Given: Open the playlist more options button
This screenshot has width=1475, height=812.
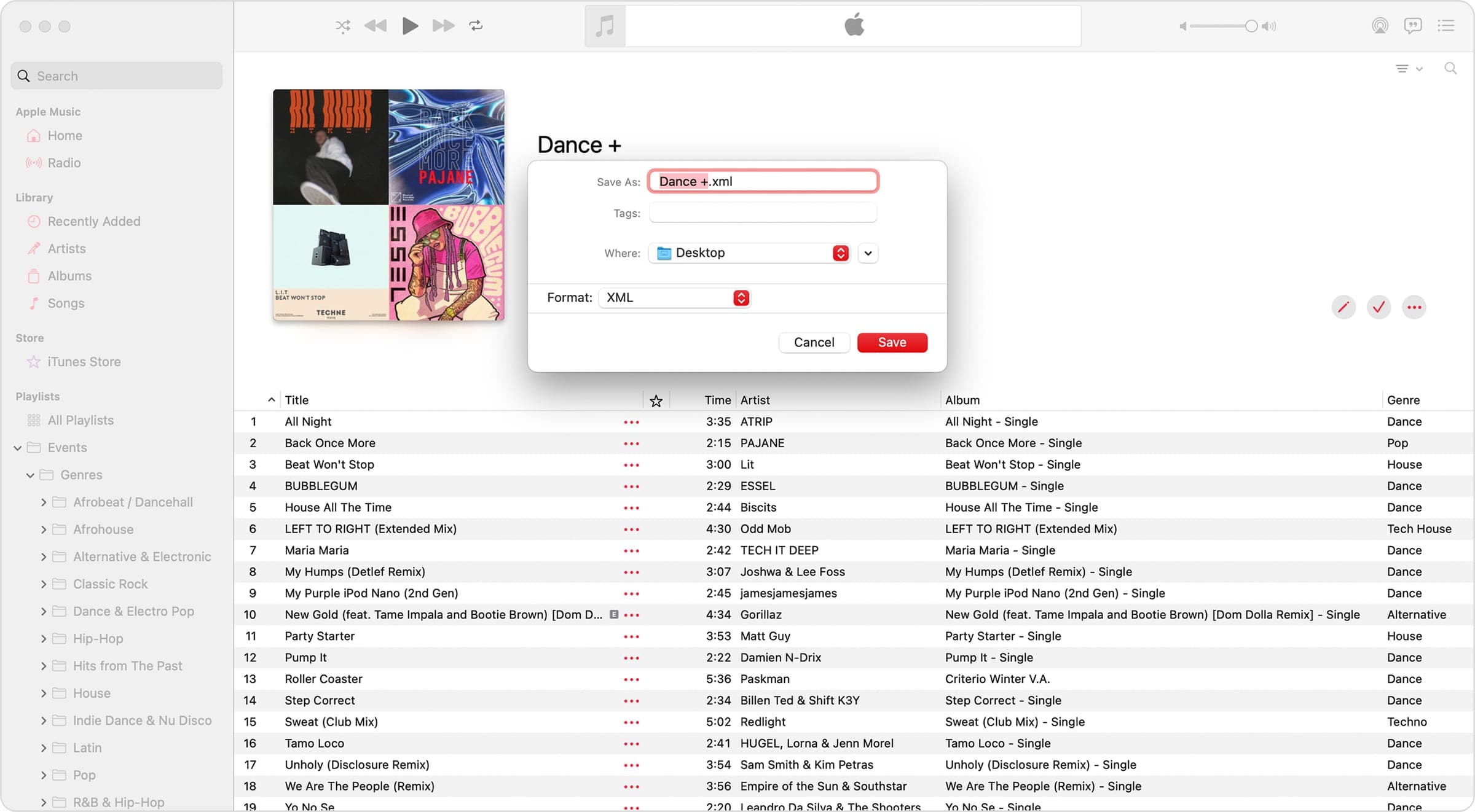Looking at the screenshot, I should click(1414, 307).
